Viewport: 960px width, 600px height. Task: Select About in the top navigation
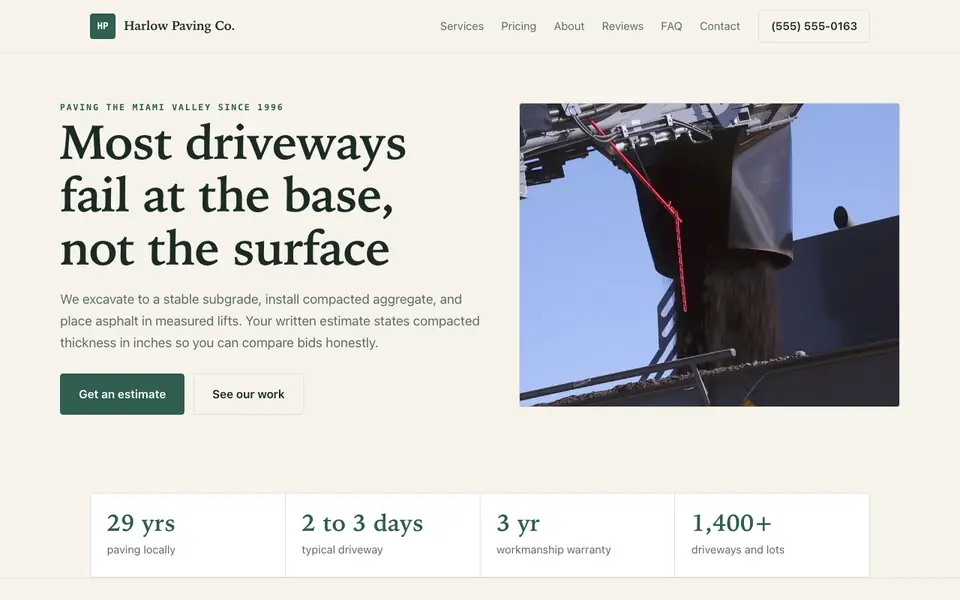569,26
